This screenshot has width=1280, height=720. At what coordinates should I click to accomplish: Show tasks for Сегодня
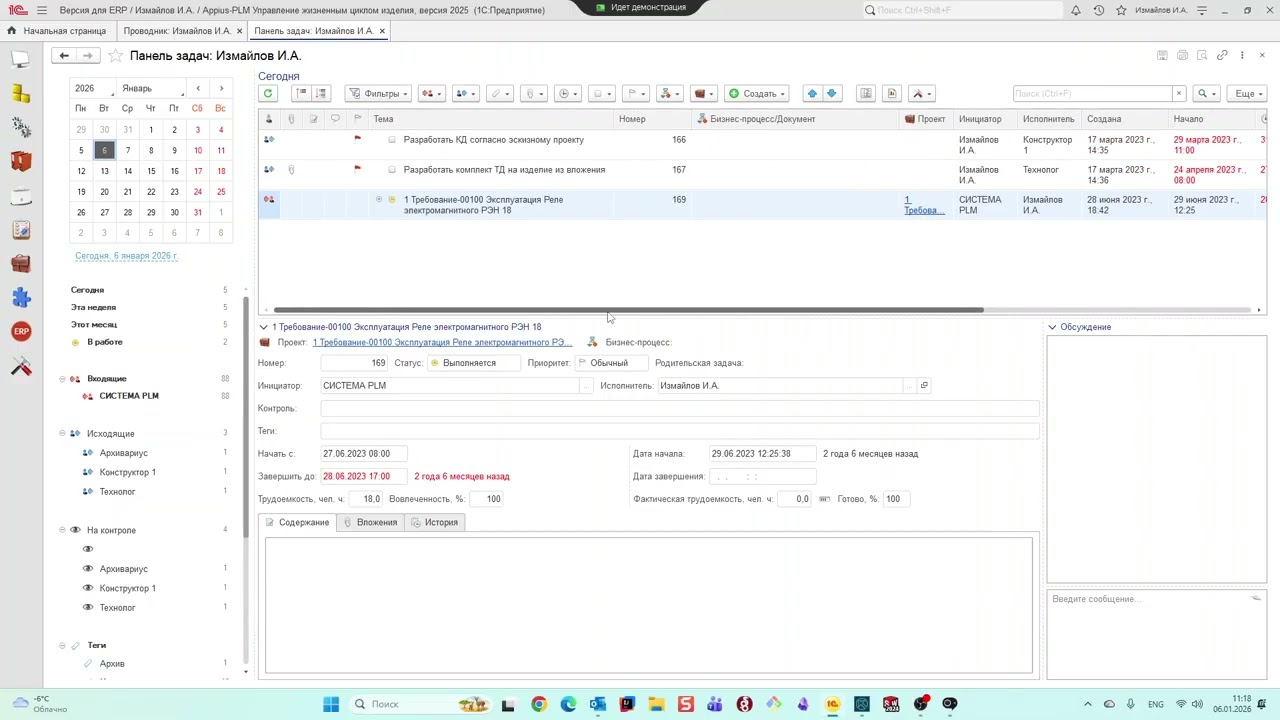coord(87,290)
